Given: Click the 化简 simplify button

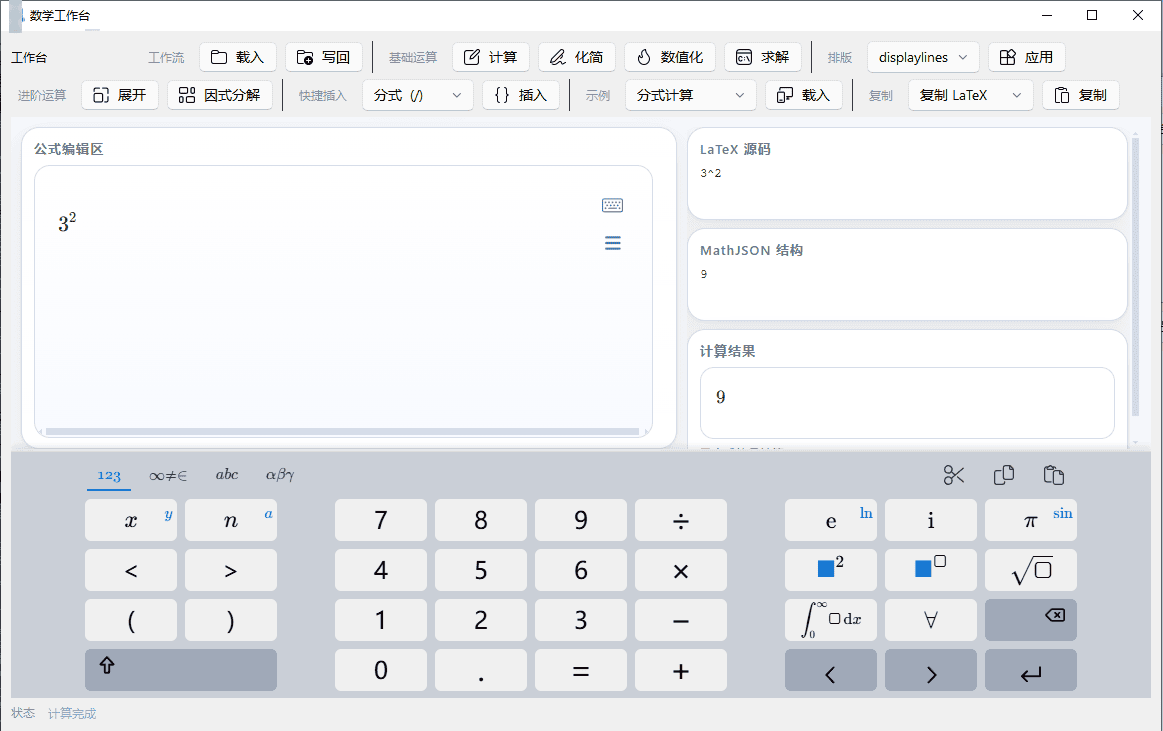Looking at the screenshot, I should (x=576, y=57).
